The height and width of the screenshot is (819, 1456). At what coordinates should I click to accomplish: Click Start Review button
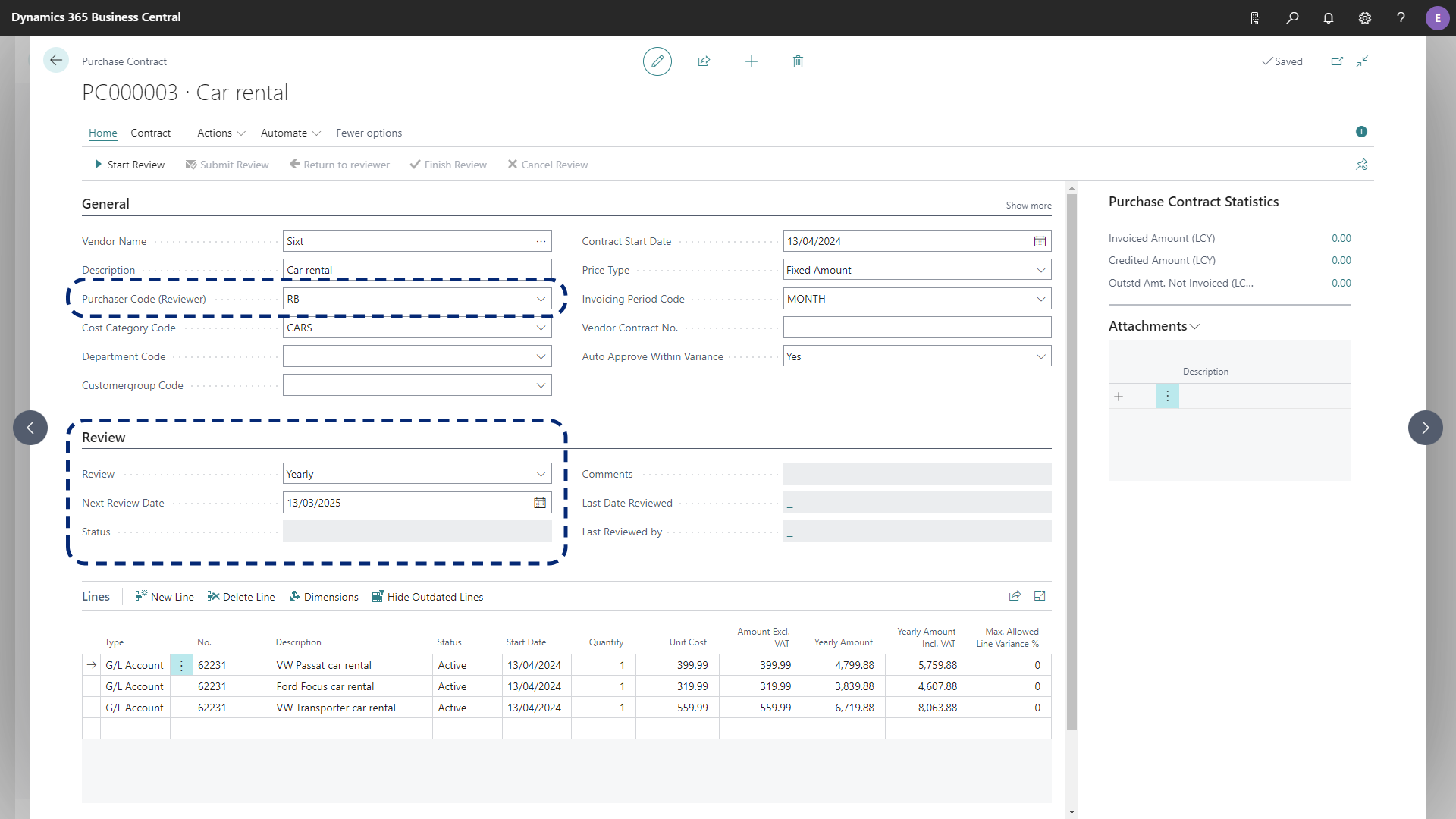(130, 164)
